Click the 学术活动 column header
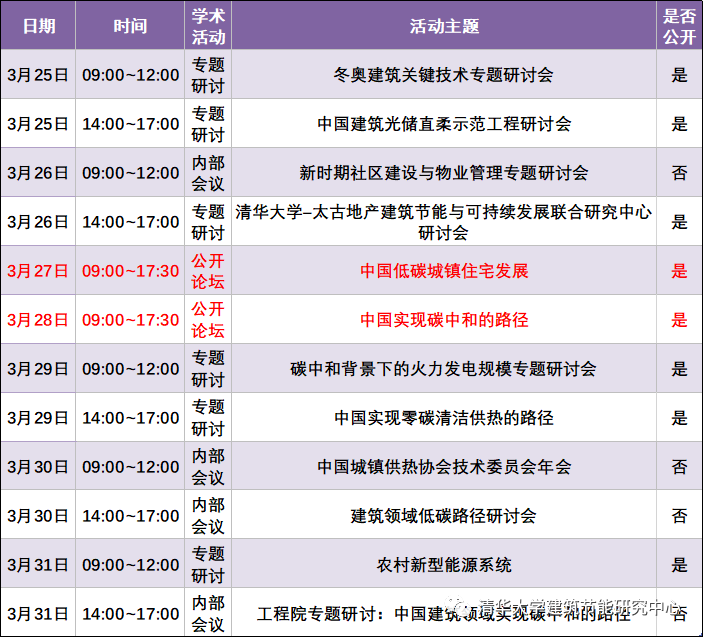Viewport: 704px width, 638px height. pos(208,25)
